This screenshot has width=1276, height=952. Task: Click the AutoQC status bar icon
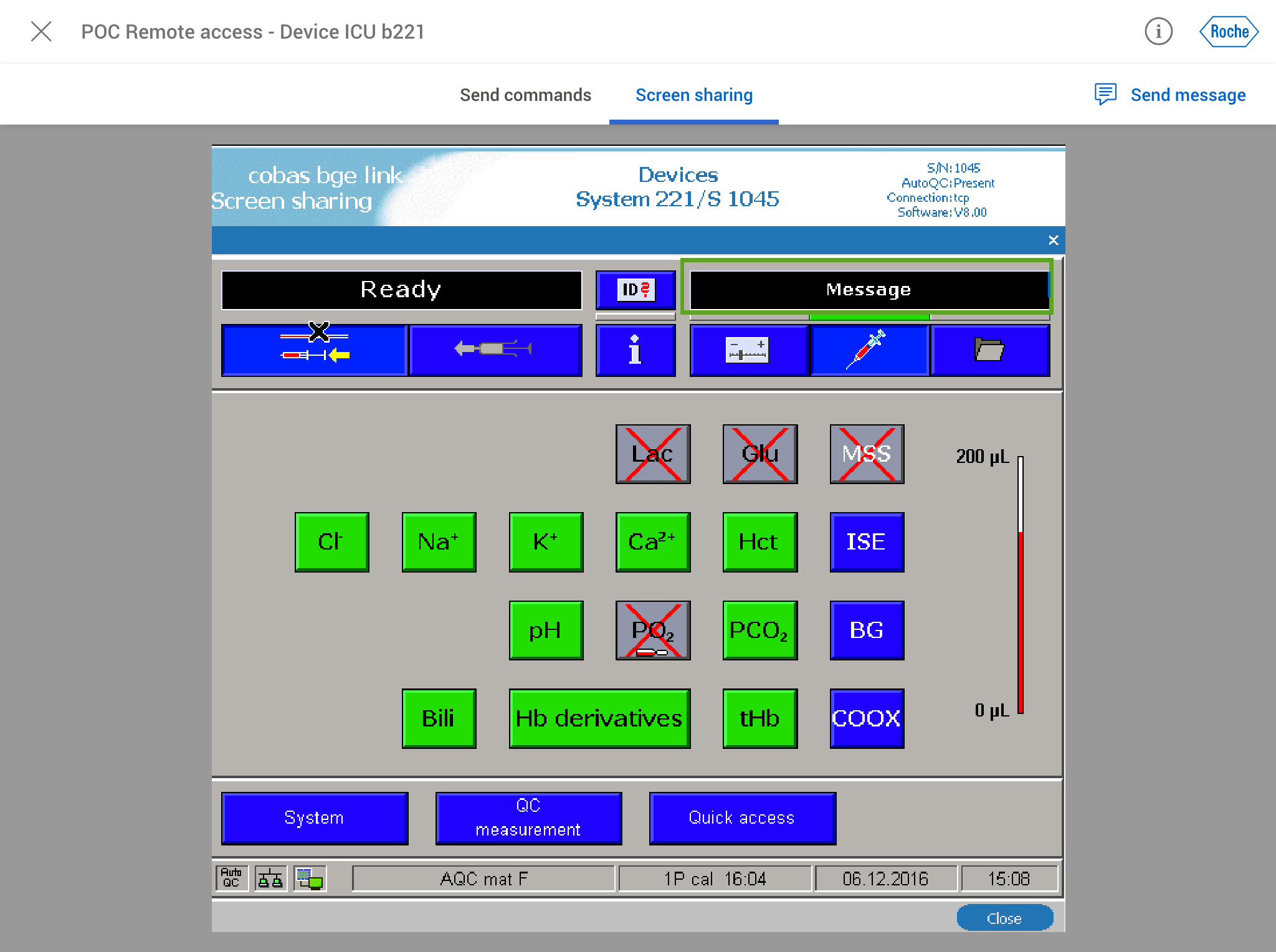click(231, 878)
